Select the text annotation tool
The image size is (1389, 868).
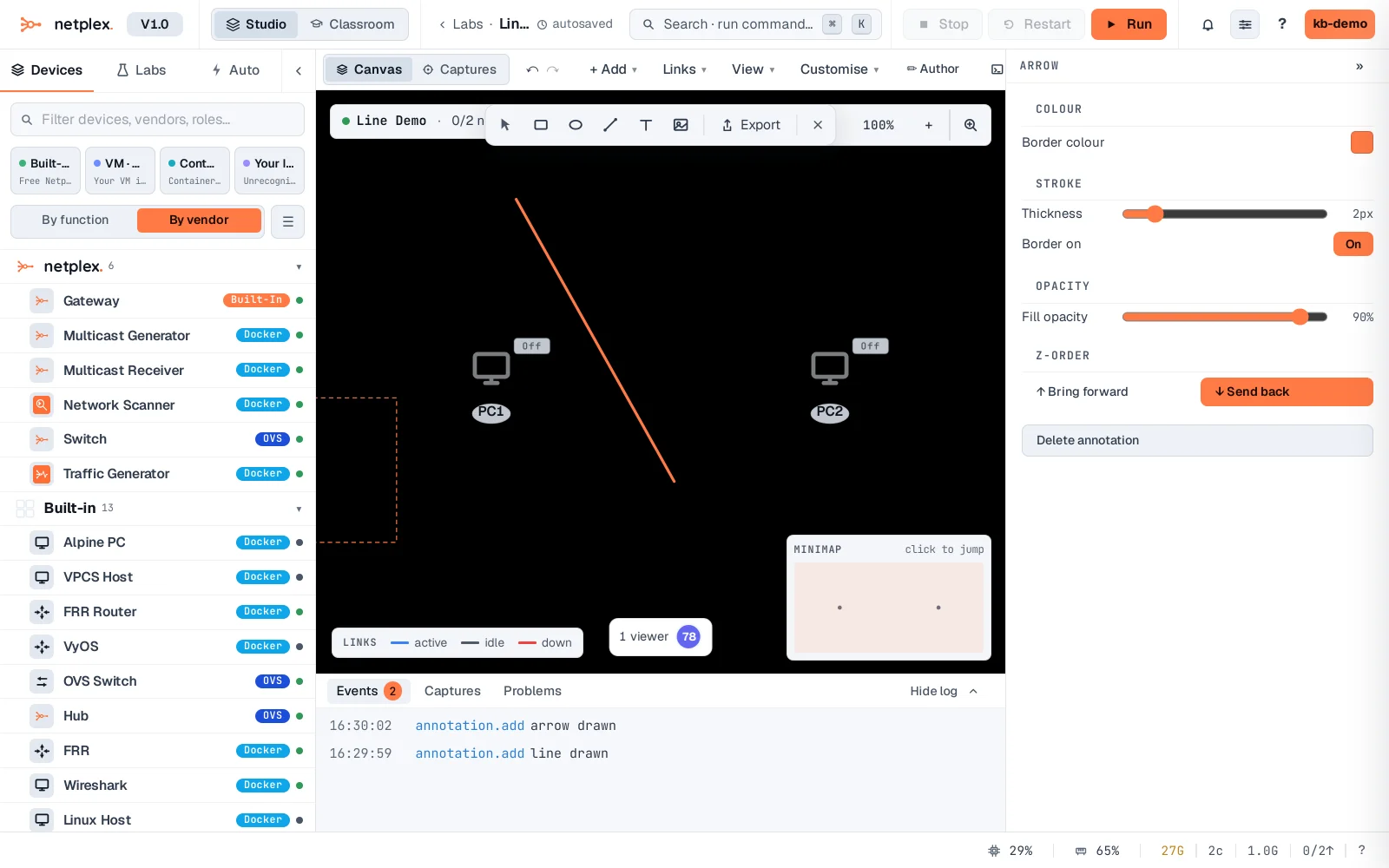[646, 125]
